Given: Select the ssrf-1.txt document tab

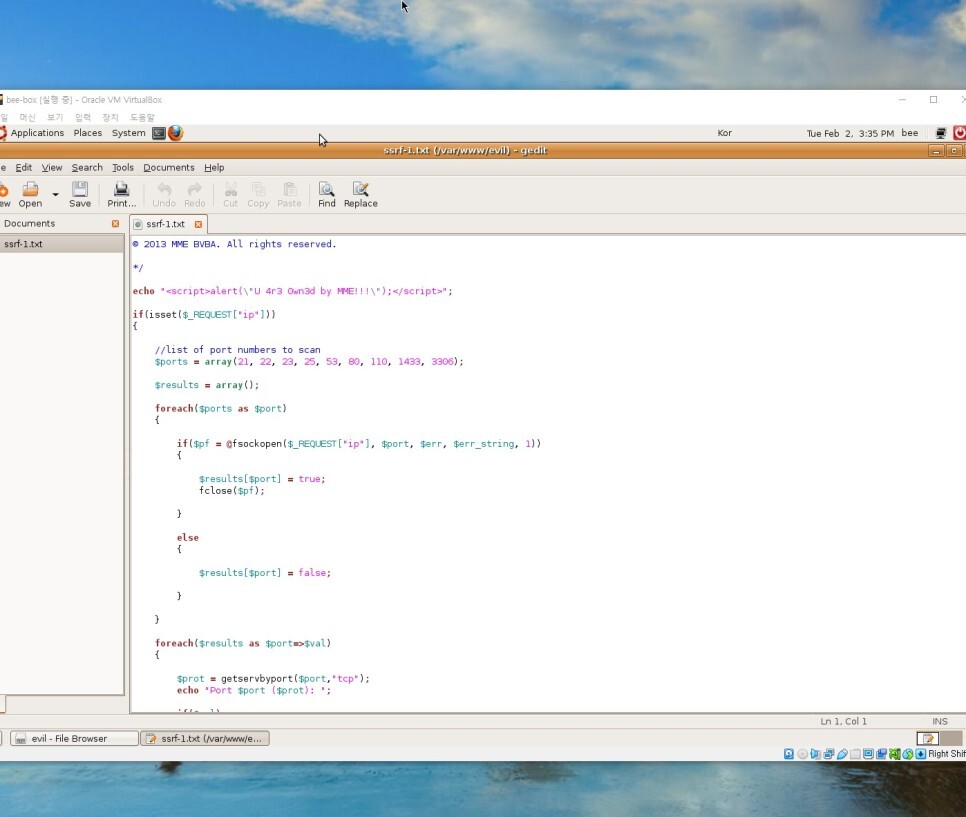Looking at the screenshot, I should (x=166, y=224).
